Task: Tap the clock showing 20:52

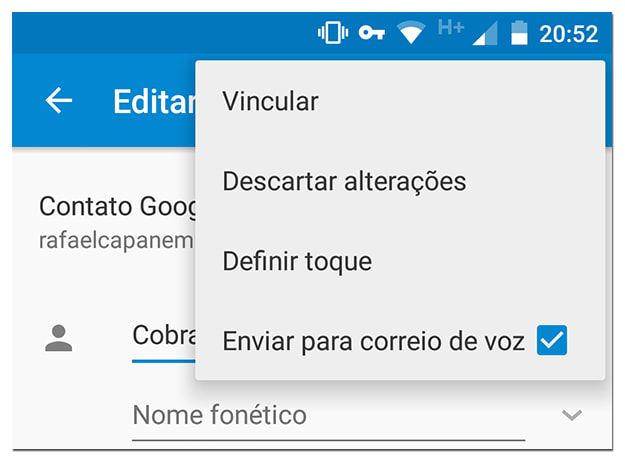Action: coord(568,34)
